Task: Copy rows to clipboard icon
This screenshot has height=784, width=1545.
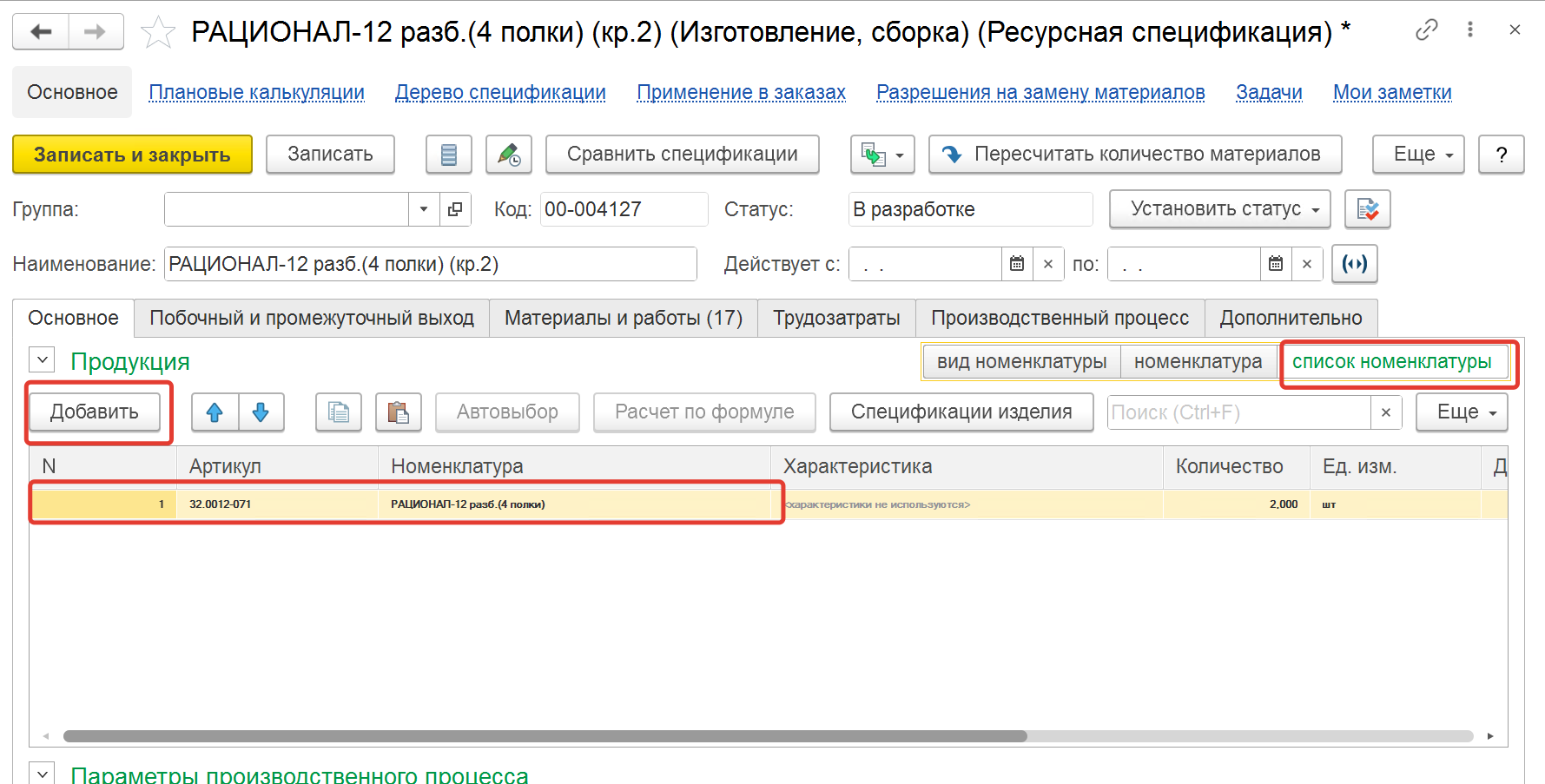Action: pyautogui.click(x=338, y=412)
